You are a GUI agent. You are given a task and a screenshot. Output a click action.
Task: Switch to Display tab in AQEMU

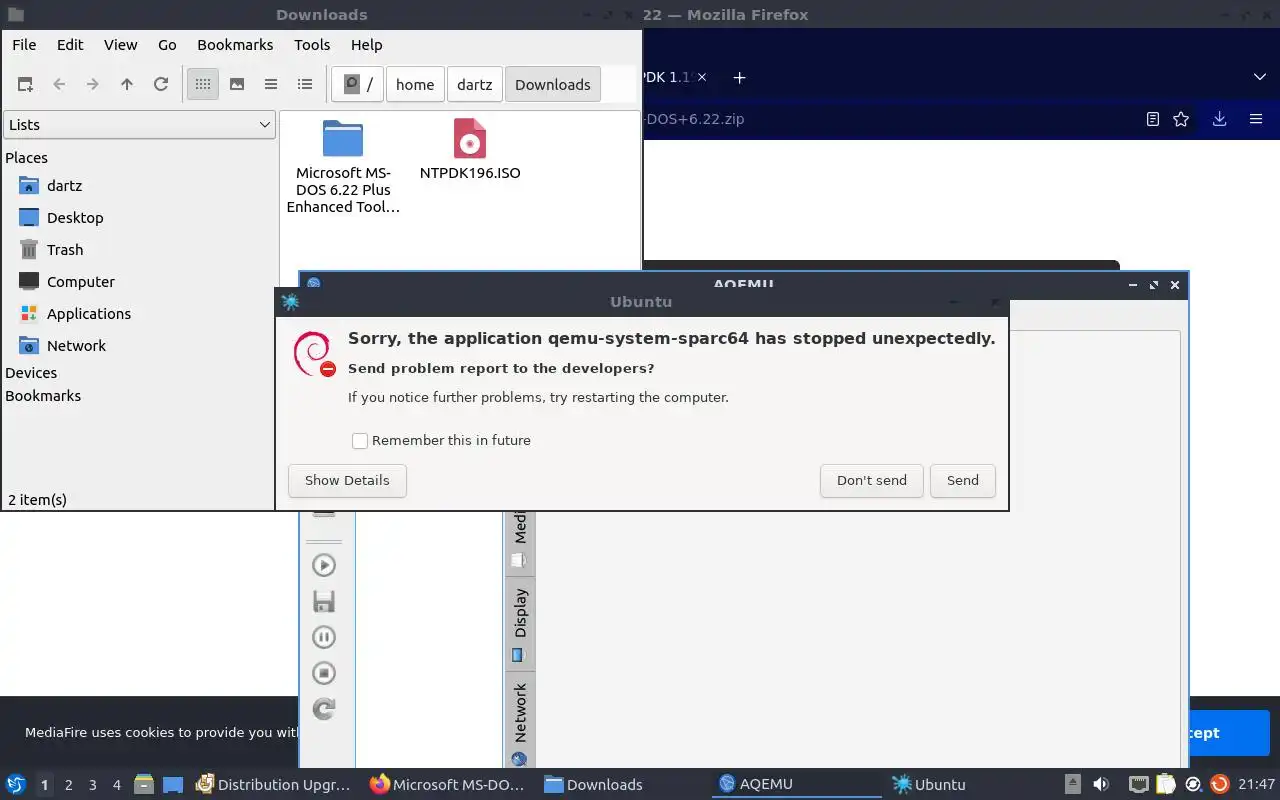point(519,626)
